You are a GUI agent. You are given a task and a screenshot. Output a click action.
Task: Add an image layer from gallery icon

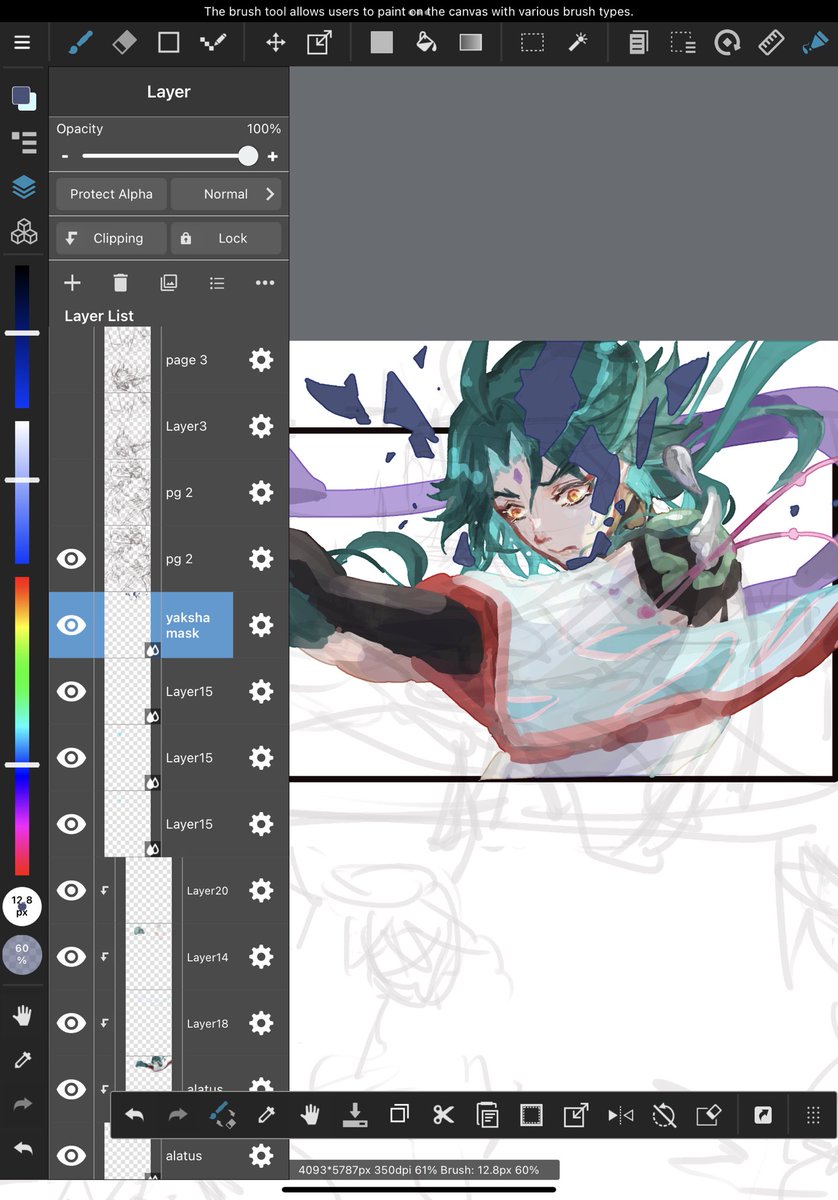[x=168, y=283]
